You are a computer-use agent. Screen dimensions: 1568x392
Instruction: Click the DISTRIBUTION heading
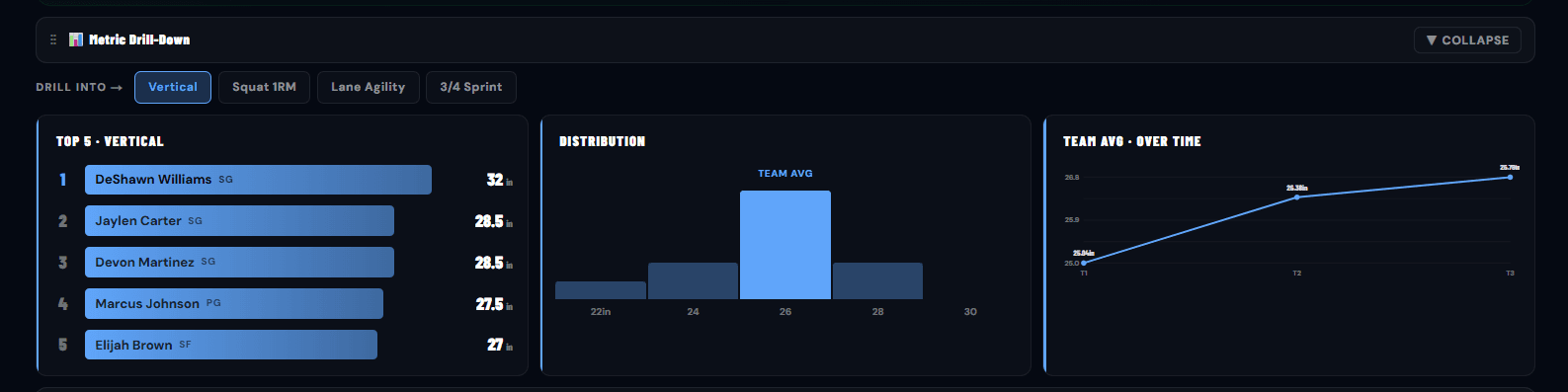[x=603, y=141]
